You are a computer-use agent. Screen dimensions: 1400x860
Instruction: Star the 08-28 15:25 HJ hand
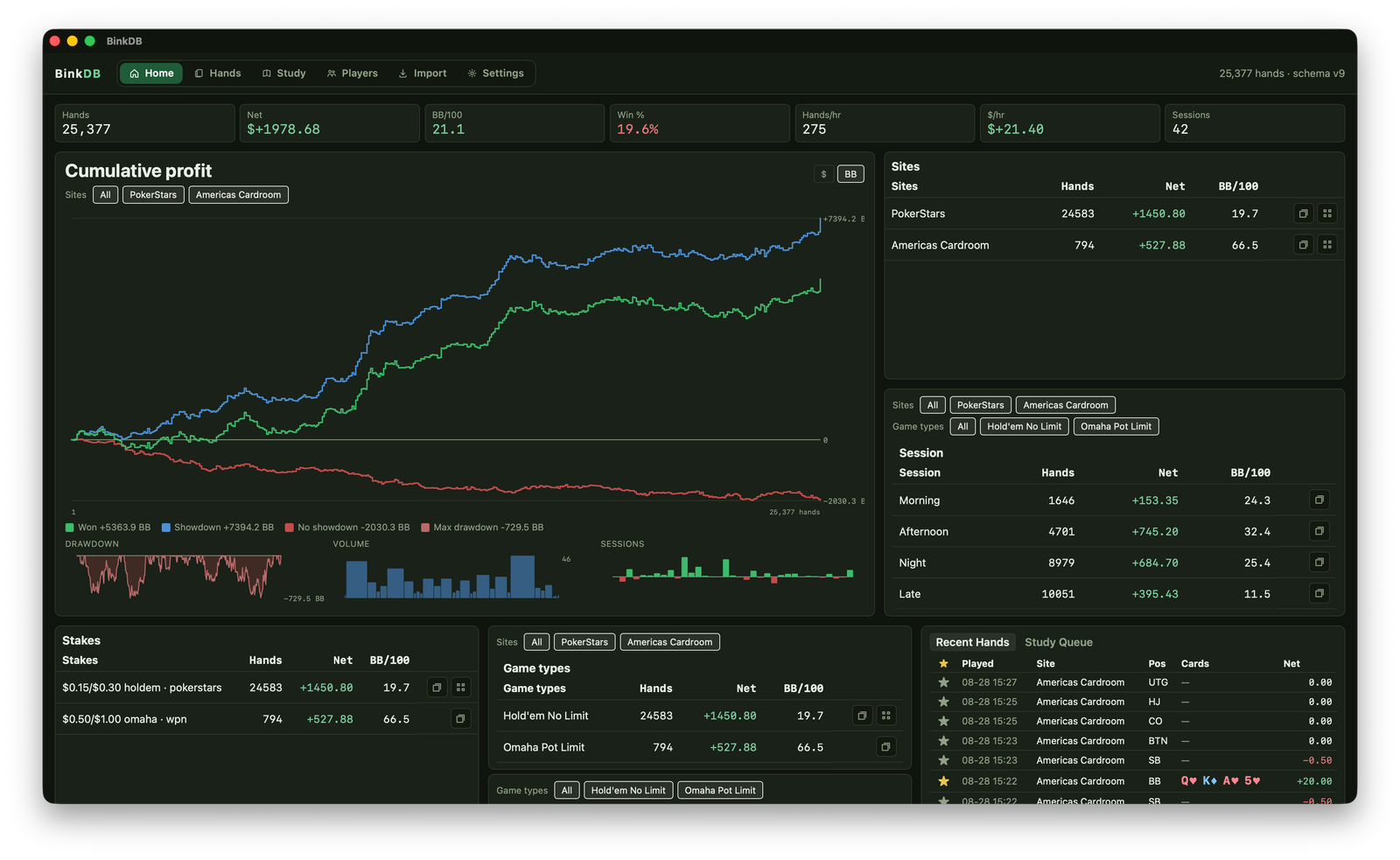coord(943,702)
